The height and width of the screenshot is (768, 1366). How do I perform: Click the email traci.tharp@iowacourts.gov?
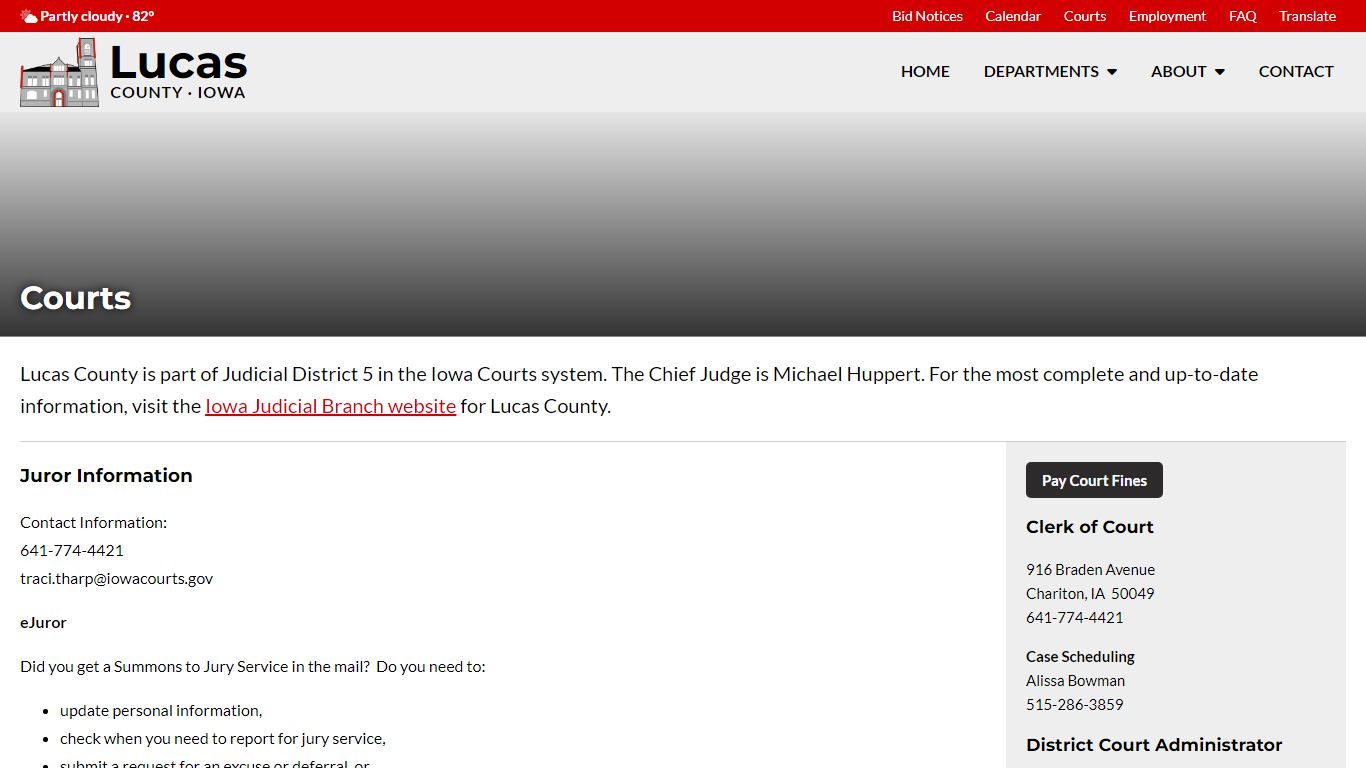pos(116,578)
